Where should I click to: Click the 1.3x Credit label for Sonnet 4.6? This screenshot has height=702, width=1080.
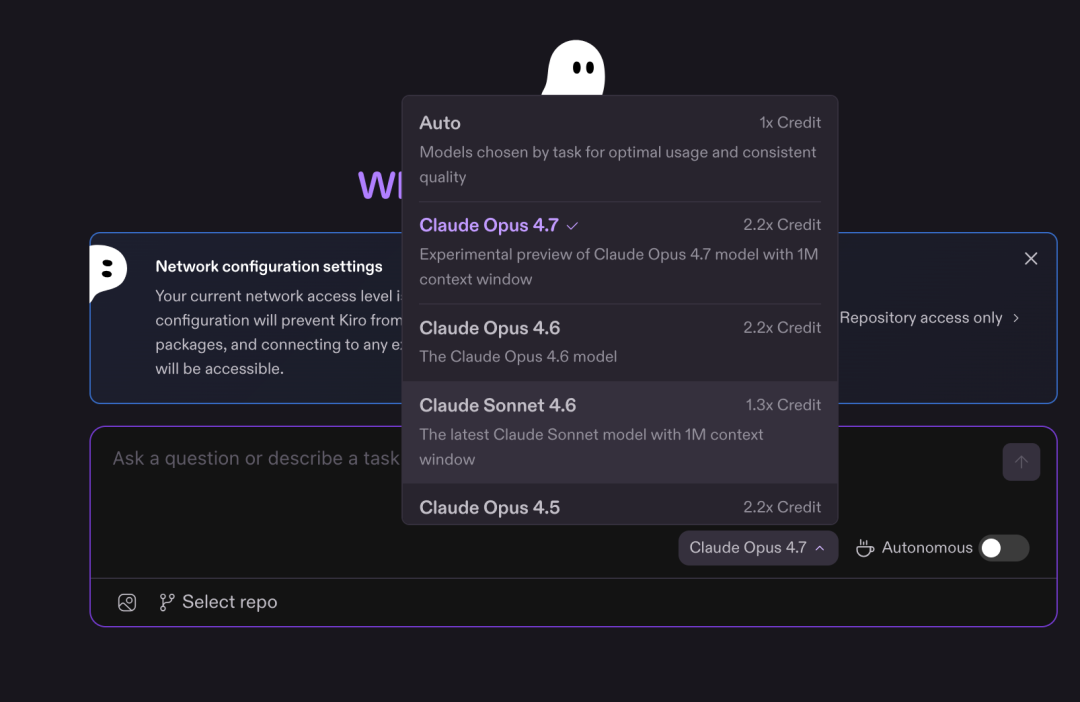coord(783,405)
